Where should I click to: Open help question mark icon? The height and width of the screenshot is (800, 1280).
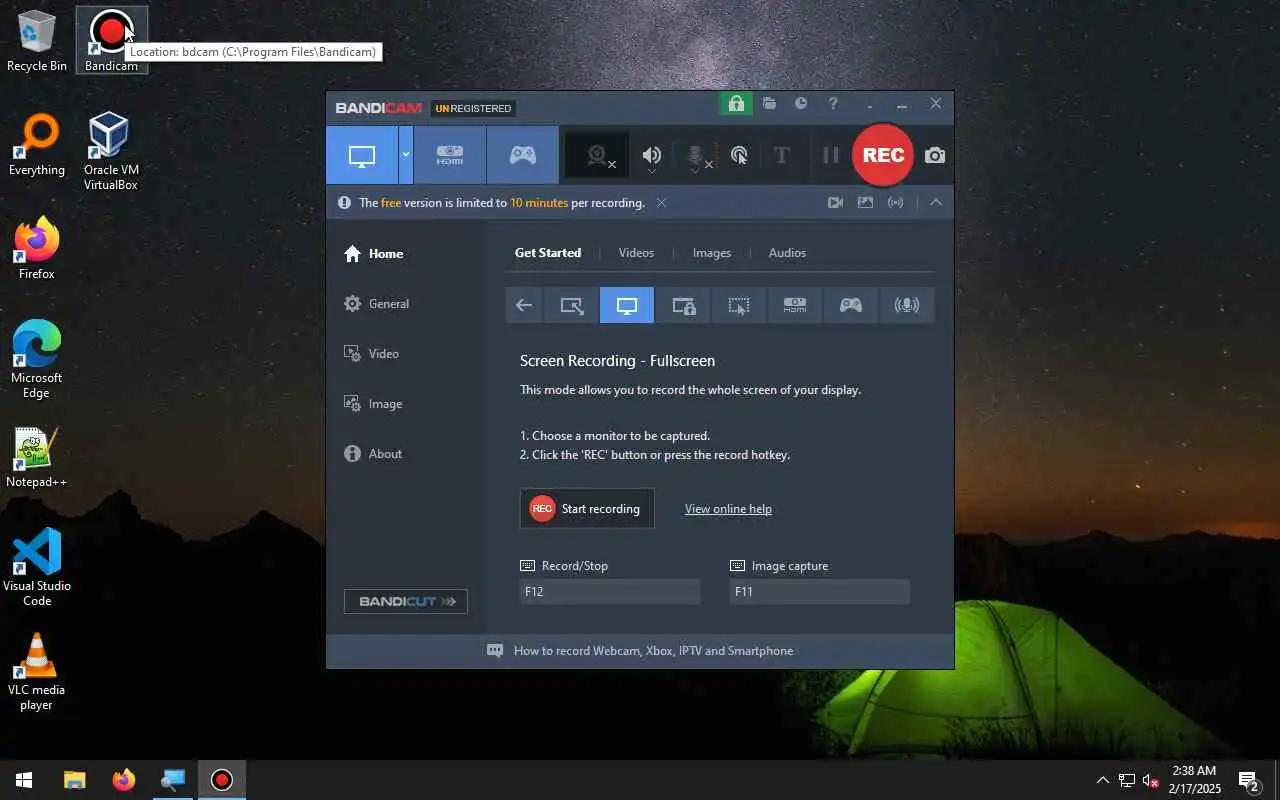(x=833, y=103)
